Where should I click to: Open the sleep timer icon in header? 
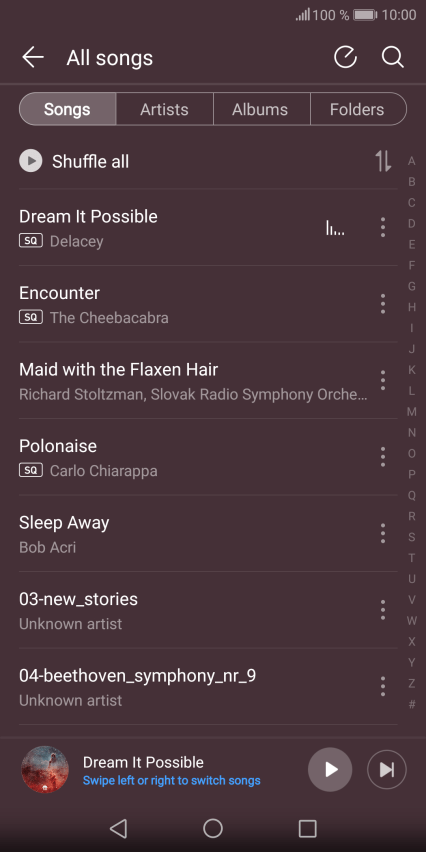pyautogui.click(x=345, y=57)
